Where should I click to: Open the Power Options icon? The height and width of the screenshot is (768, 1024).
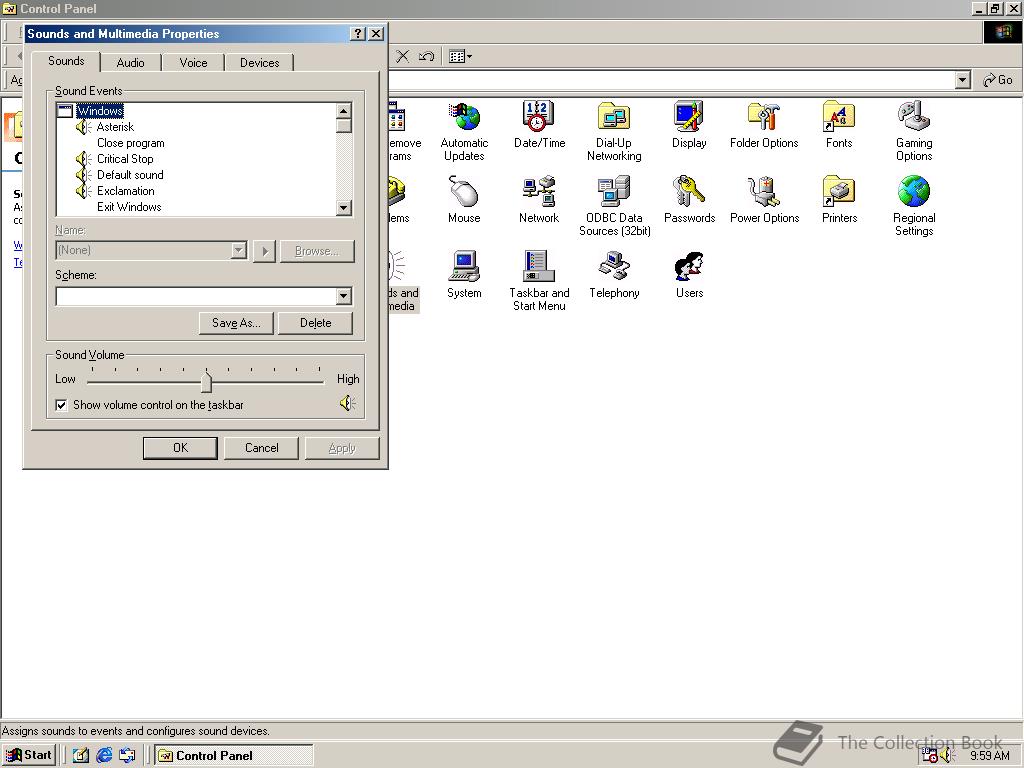764,199
